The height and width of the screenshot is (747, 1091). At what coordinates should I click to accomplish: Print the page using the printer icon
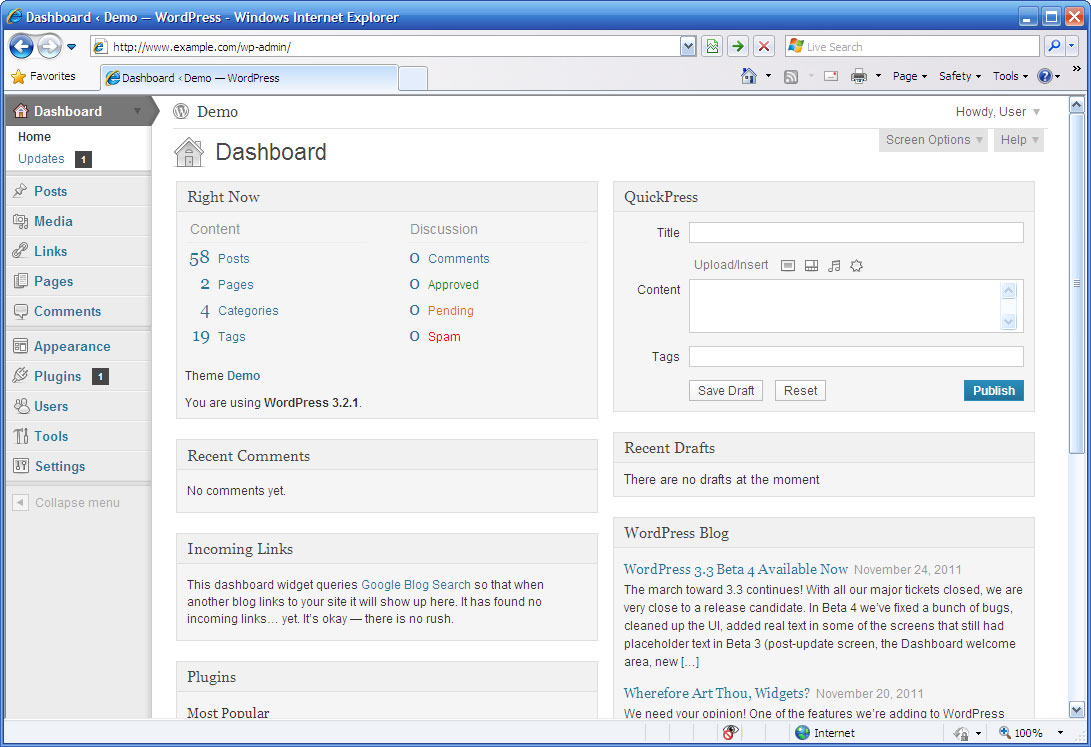coord(859,77)
